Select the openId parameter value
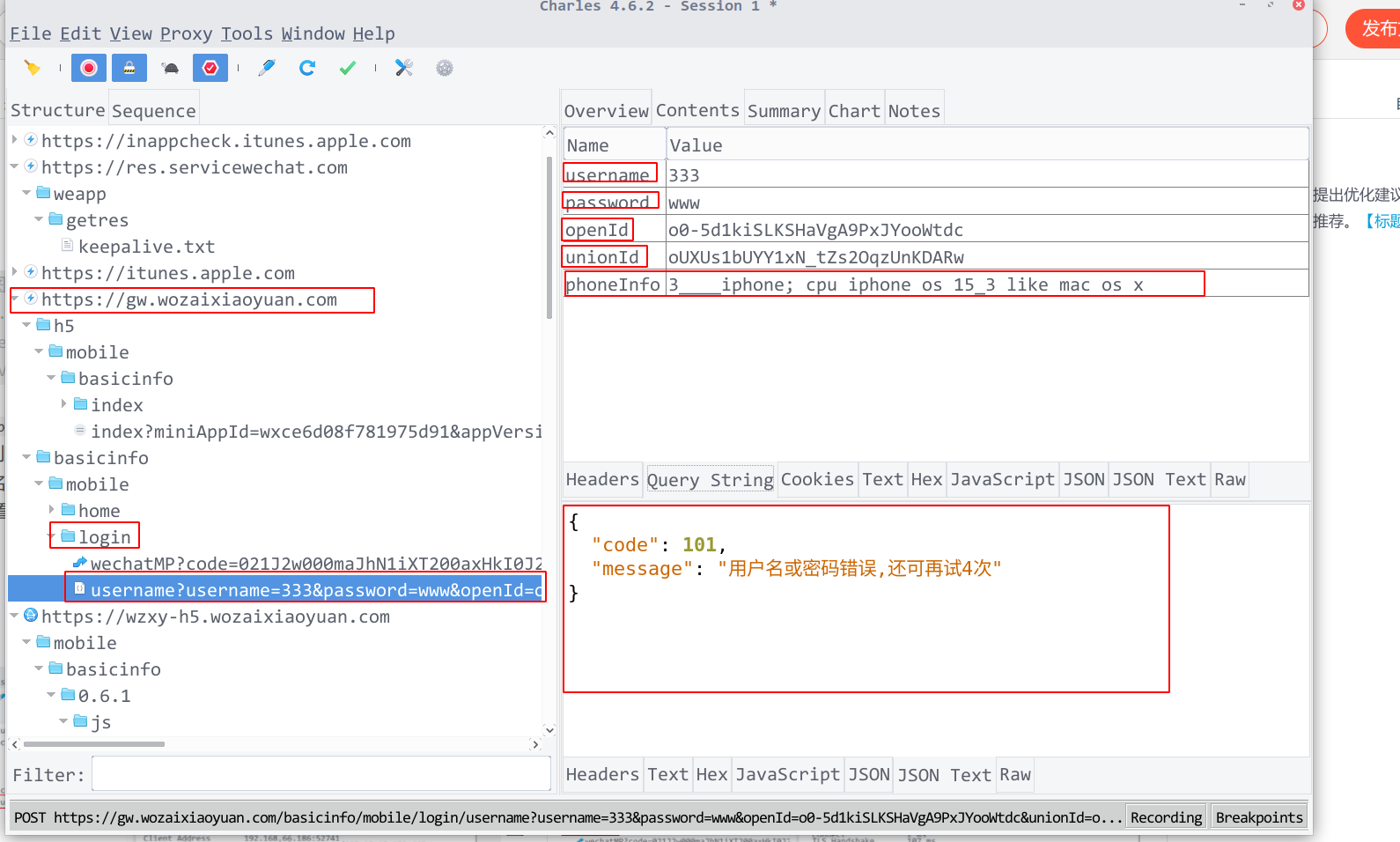The image size is (1400, 842). 815,230
